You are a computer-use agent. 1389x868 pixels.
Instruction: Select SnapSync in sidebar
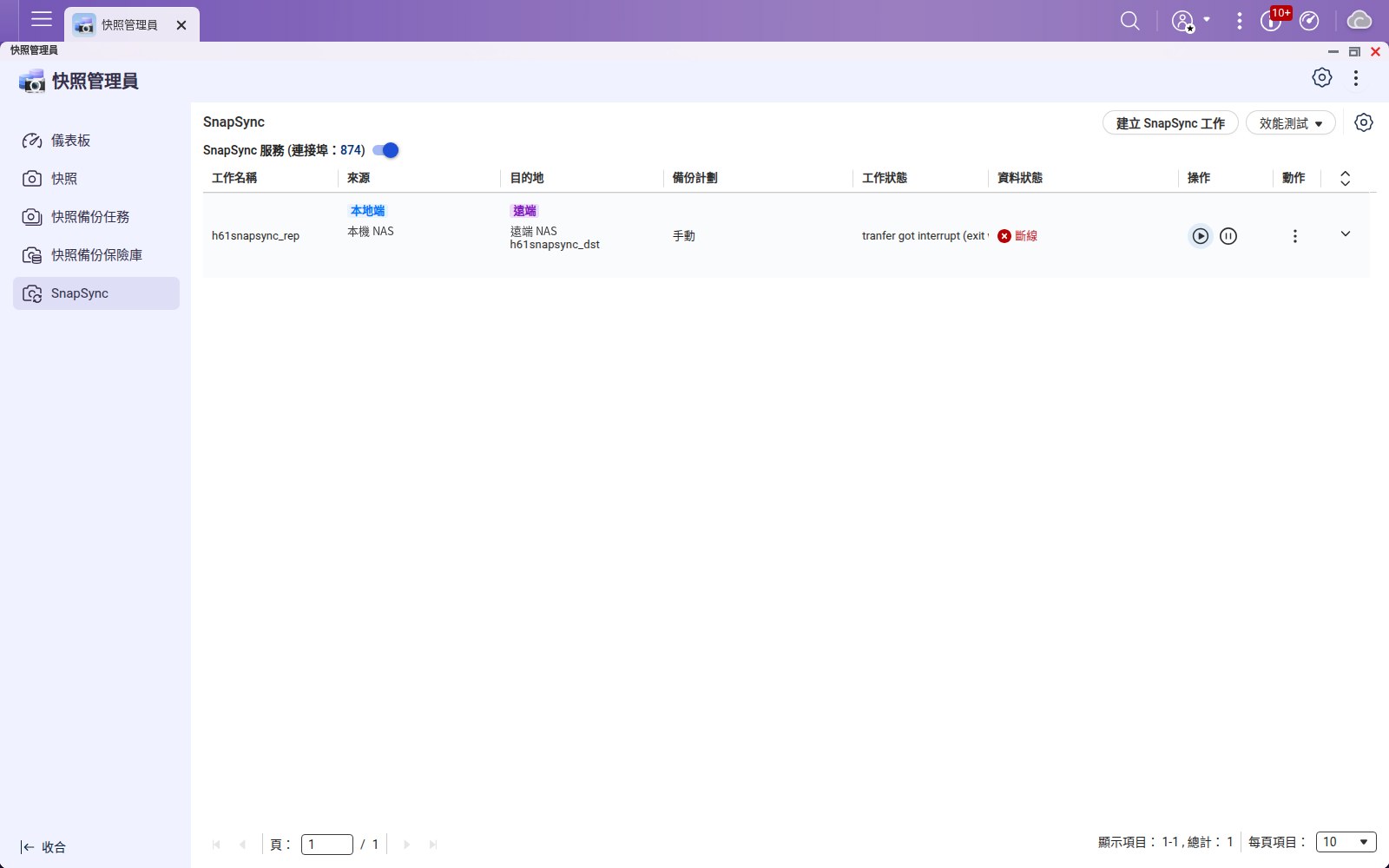(96, 293)
